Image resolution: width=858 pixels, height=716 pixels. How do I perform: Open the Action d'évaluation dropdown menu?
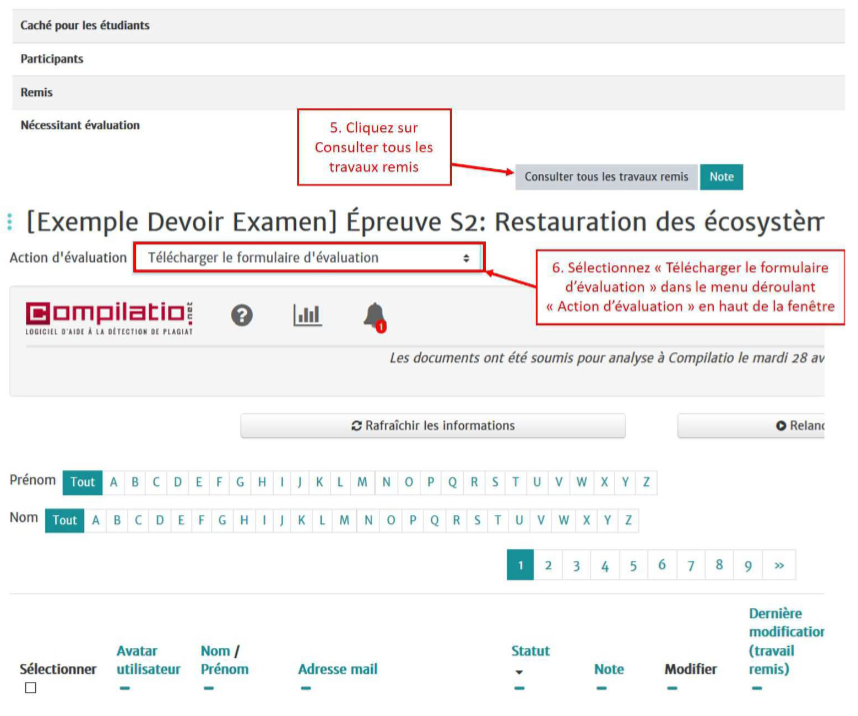click(x=308, y=258)
